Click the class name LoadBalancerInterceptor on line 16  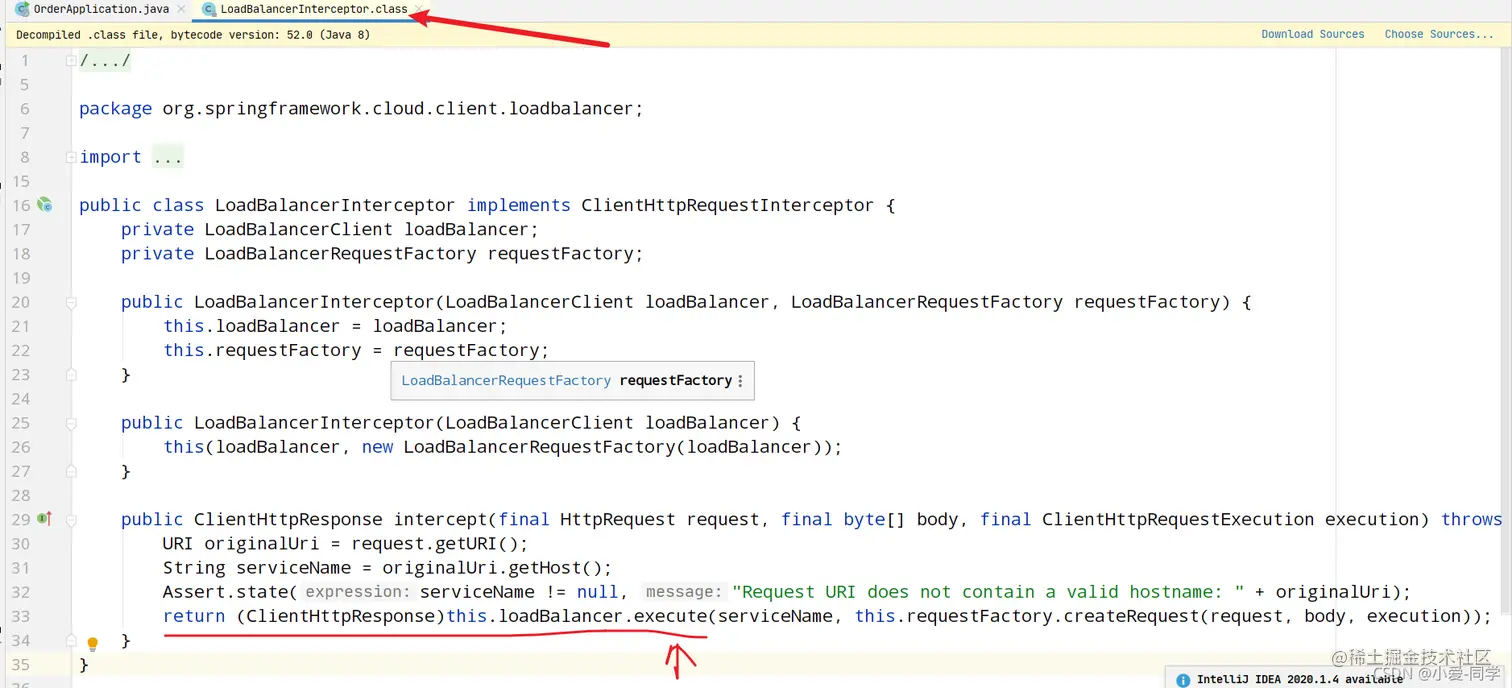(x=335, y=205)
